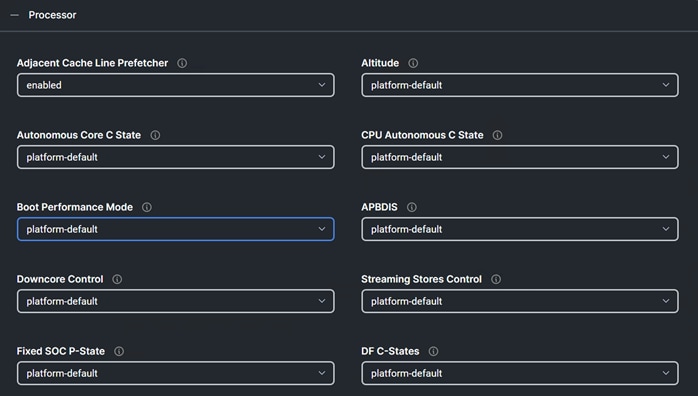Show info for DF C-States
Viewport: 698px width, 396px height.
pyautogui.click(x=433, y=352)
